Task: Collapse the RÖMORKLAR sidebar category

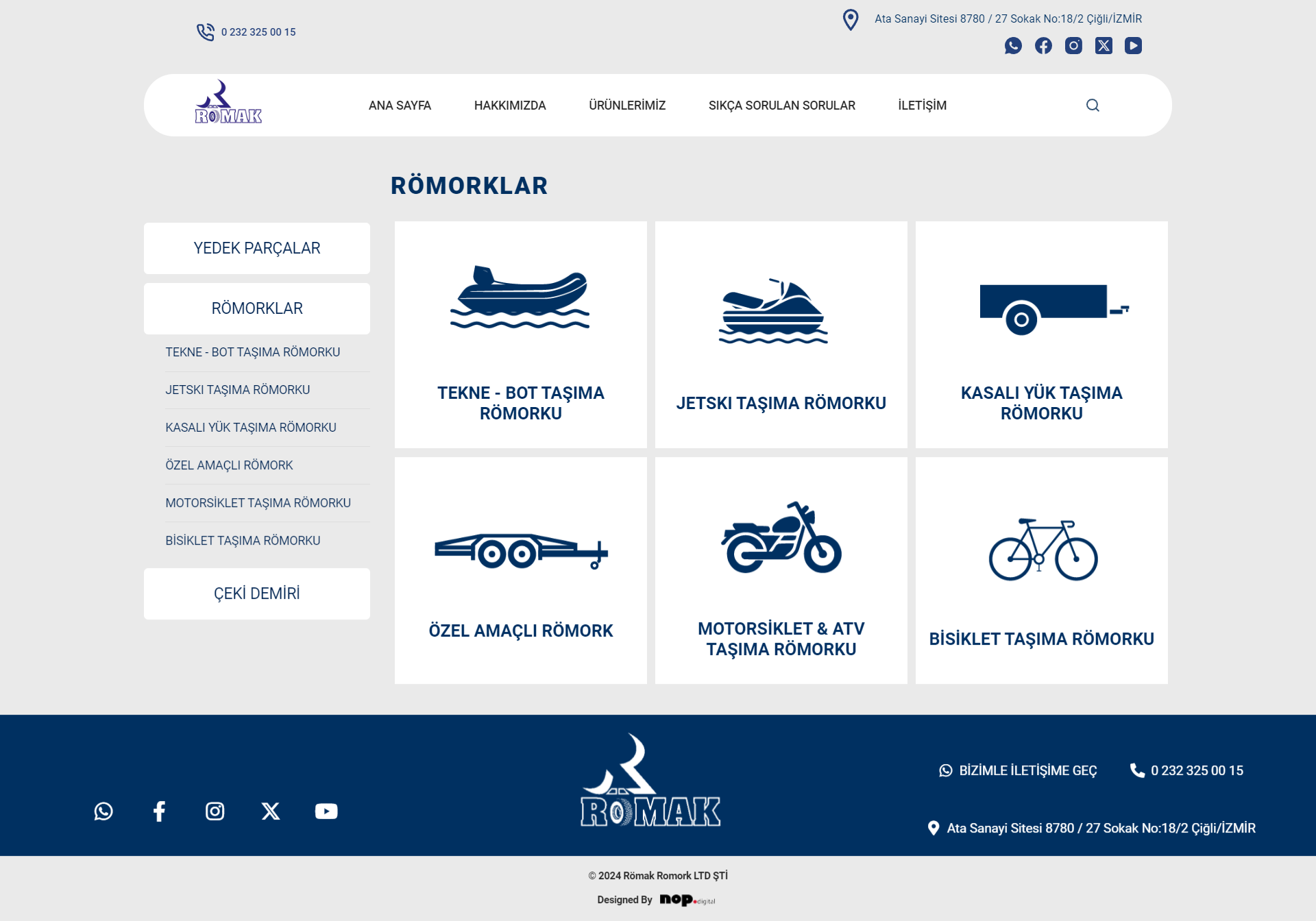Action: pyautogui.click(x=257, y=308)
